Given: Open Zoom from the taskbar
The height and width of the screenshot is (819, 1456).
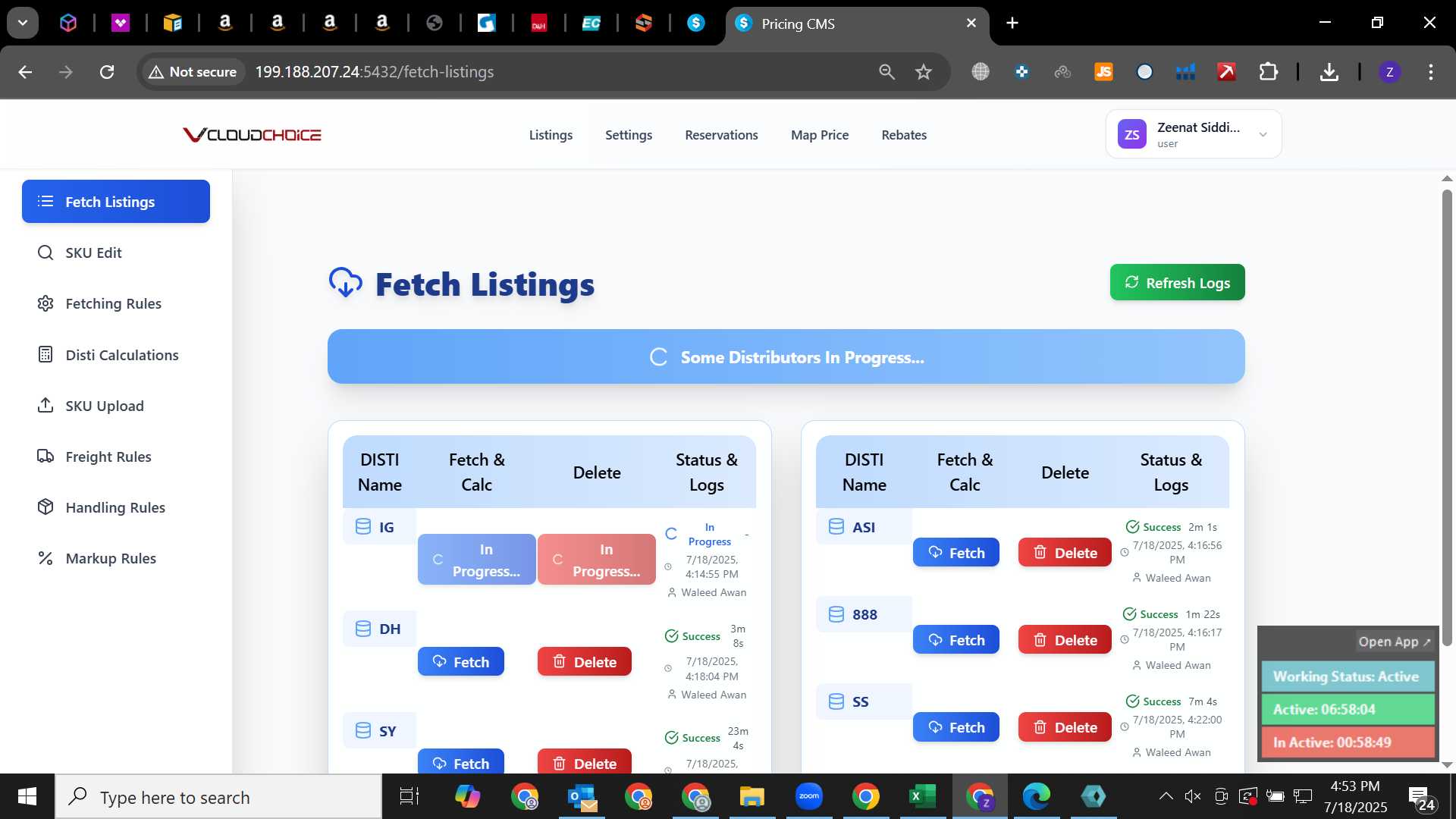Looking at the screenshot, I should [x=809, y=796].
